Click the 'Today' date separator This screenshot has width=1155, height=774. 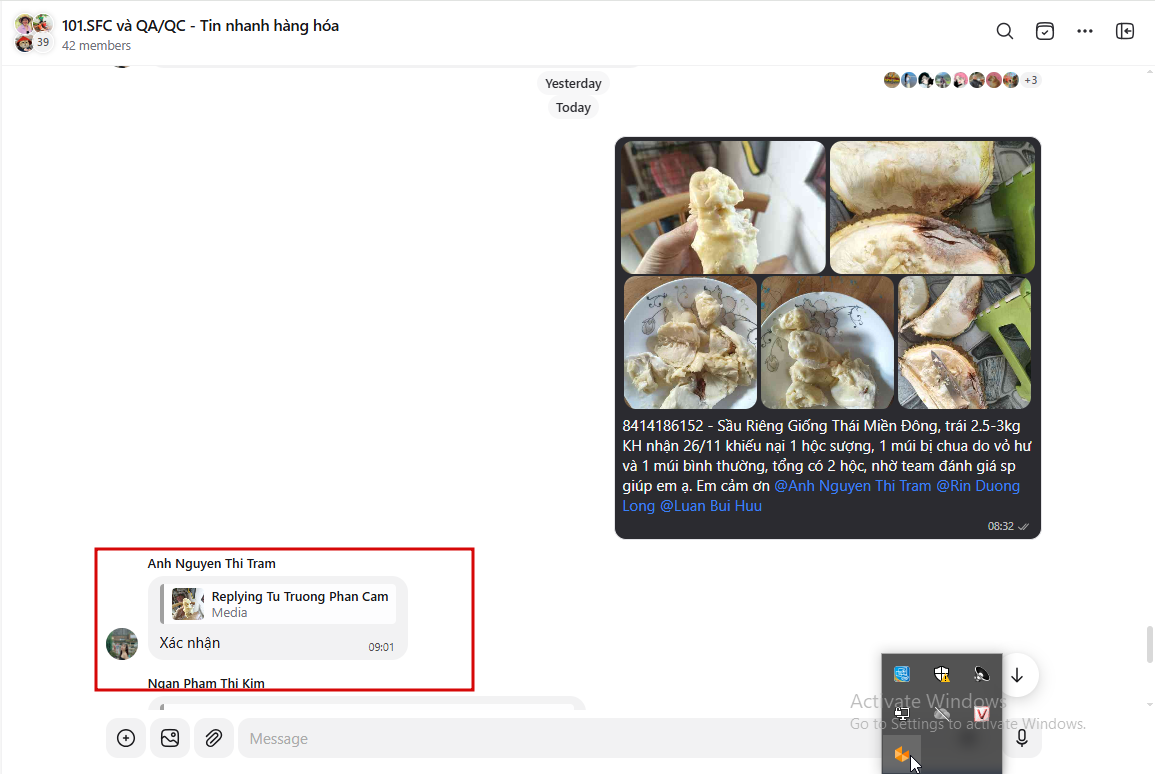pos(573,108)
